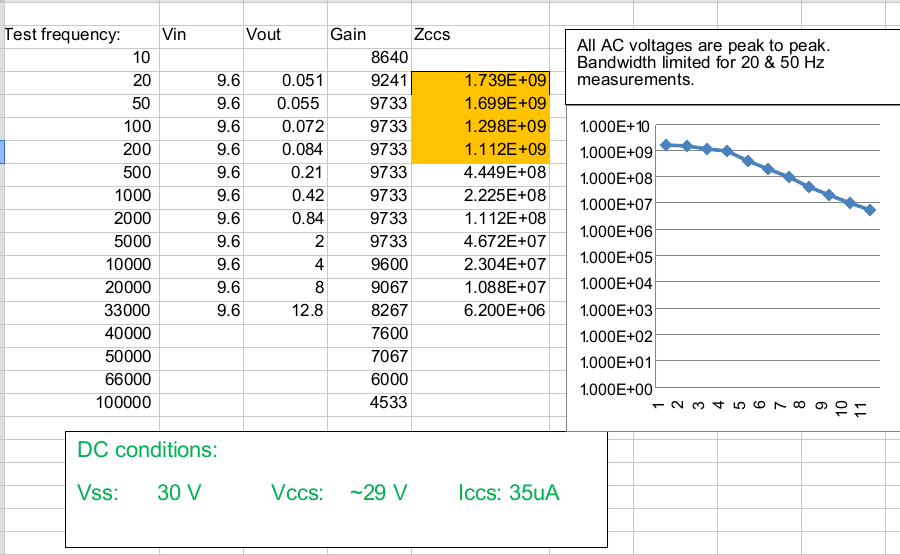Click the highlighted cell 1.699E+09
The image size is (900, 555).
click(480, 104)
